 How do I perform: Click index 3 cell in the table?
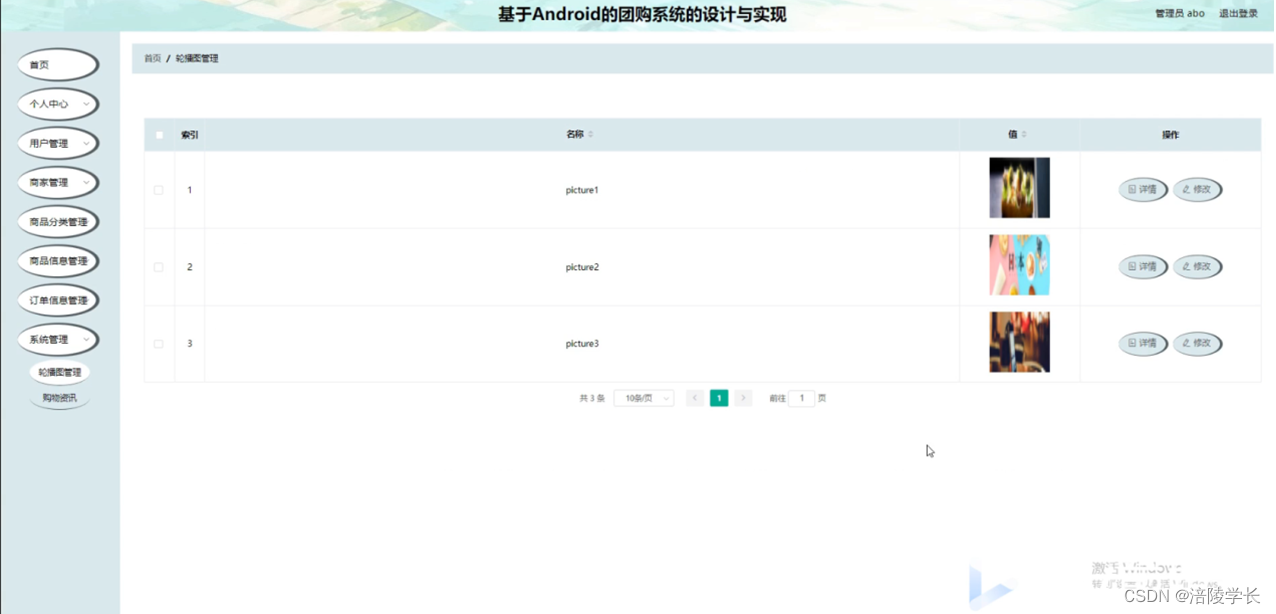click(x=189, y=344)
